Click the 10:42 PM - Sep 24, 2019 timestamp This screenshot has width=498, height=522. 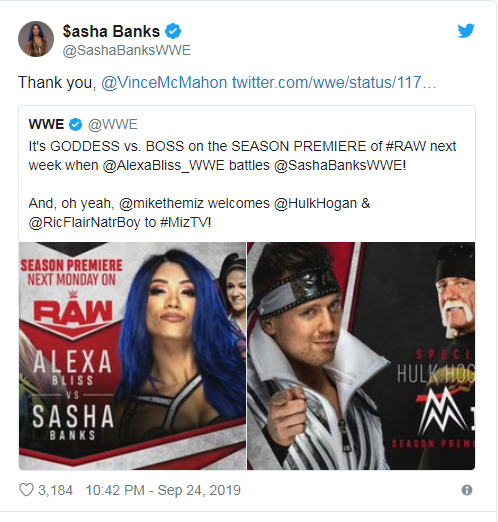(x=163, y=490)
